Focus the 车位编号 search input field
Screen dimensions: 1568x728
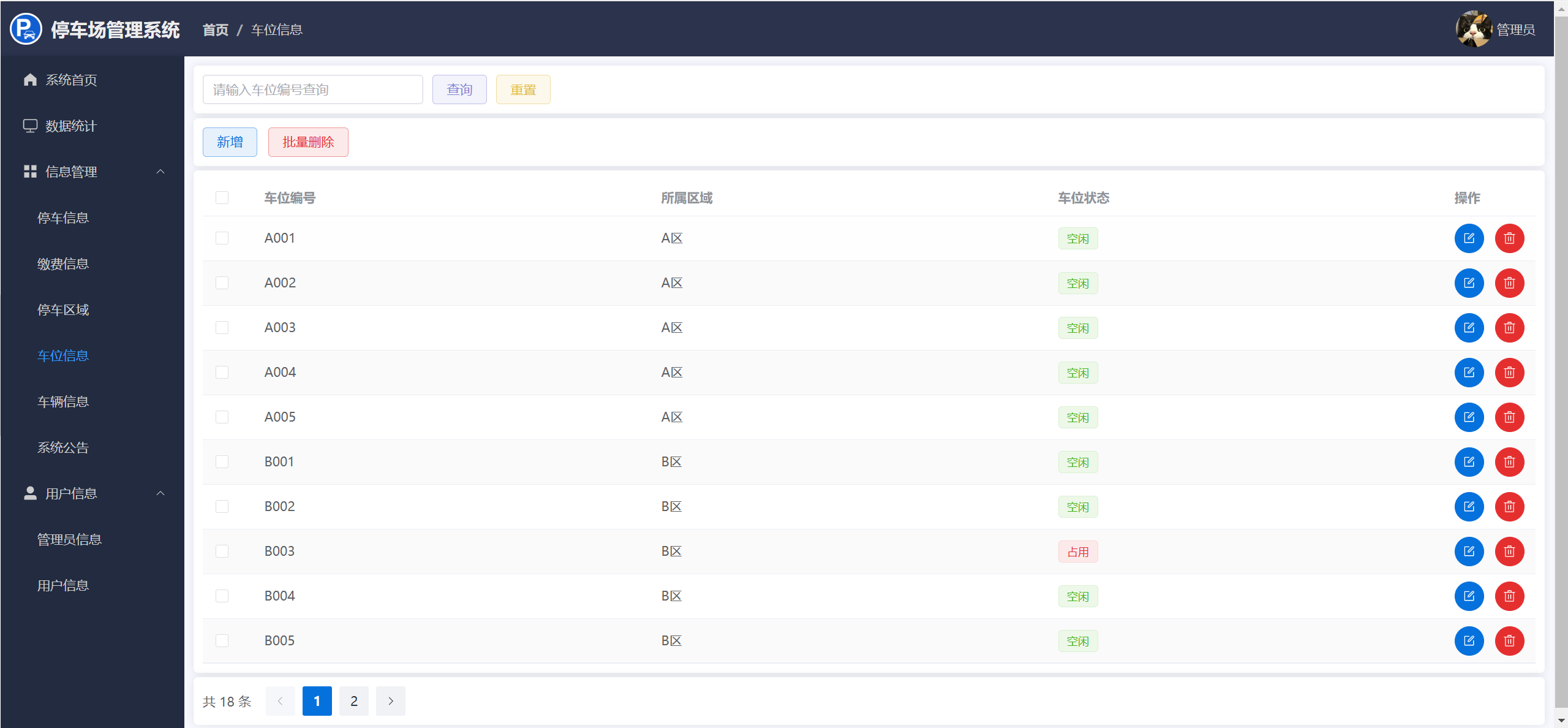tap(312, 90)
